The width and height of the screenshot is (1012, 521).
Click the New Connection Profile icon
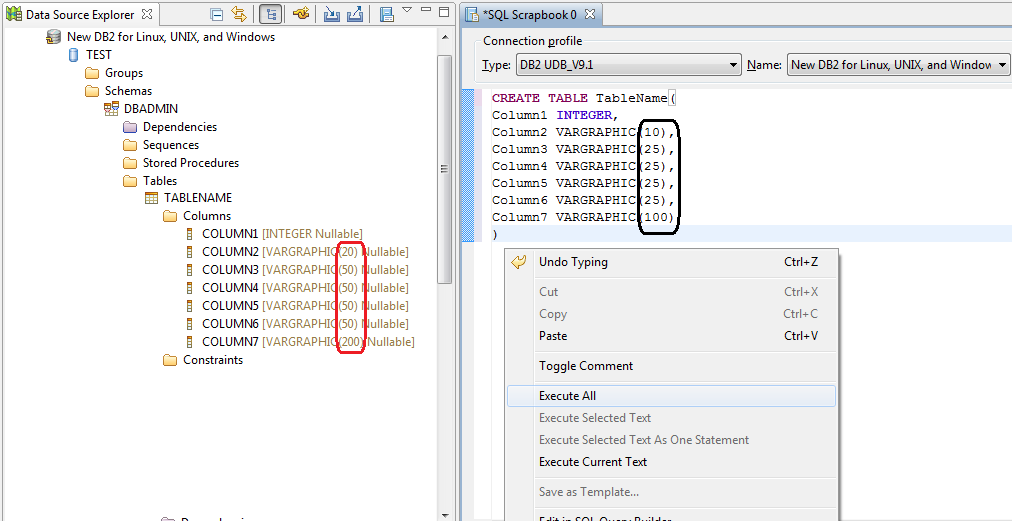(x=300, y=14)
